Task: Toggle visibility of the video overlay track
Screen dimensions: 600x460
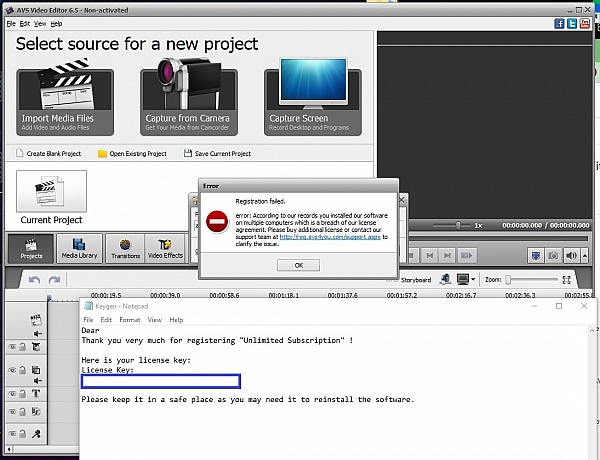Action: click(12, 370)
